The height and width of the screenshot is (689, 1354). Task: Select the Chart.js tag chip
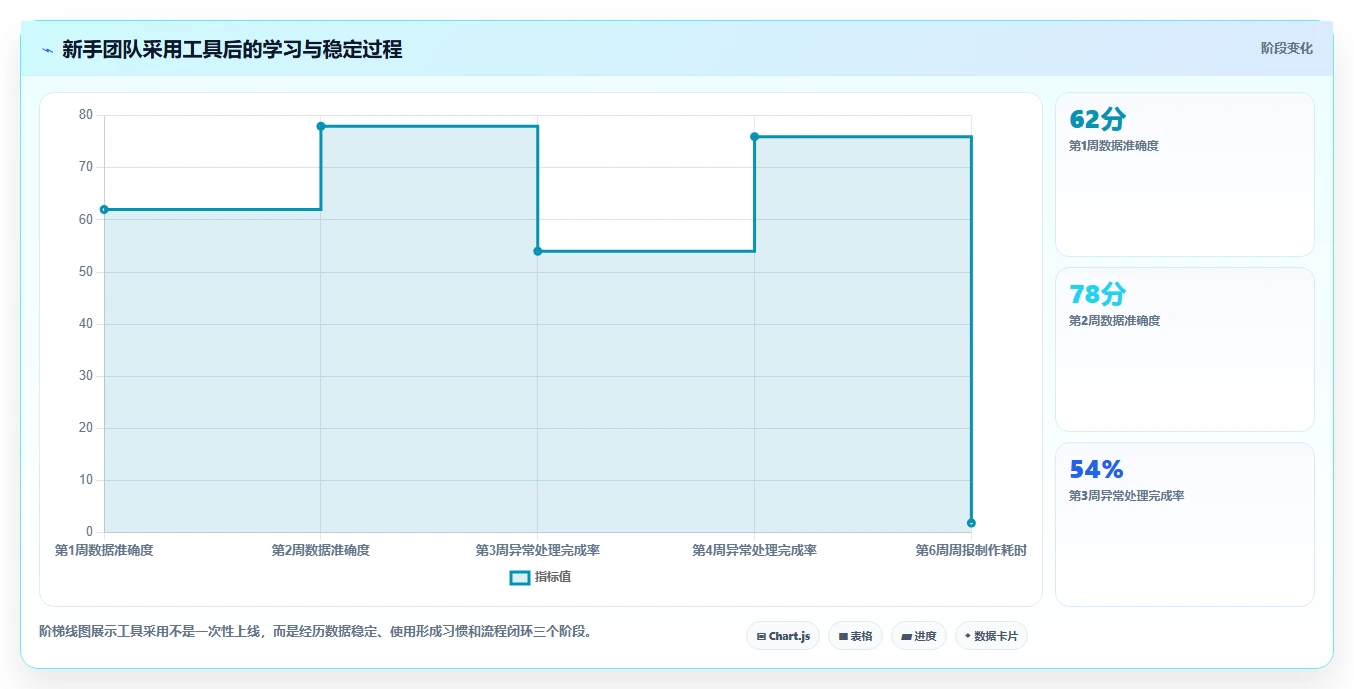click(783, 636)
